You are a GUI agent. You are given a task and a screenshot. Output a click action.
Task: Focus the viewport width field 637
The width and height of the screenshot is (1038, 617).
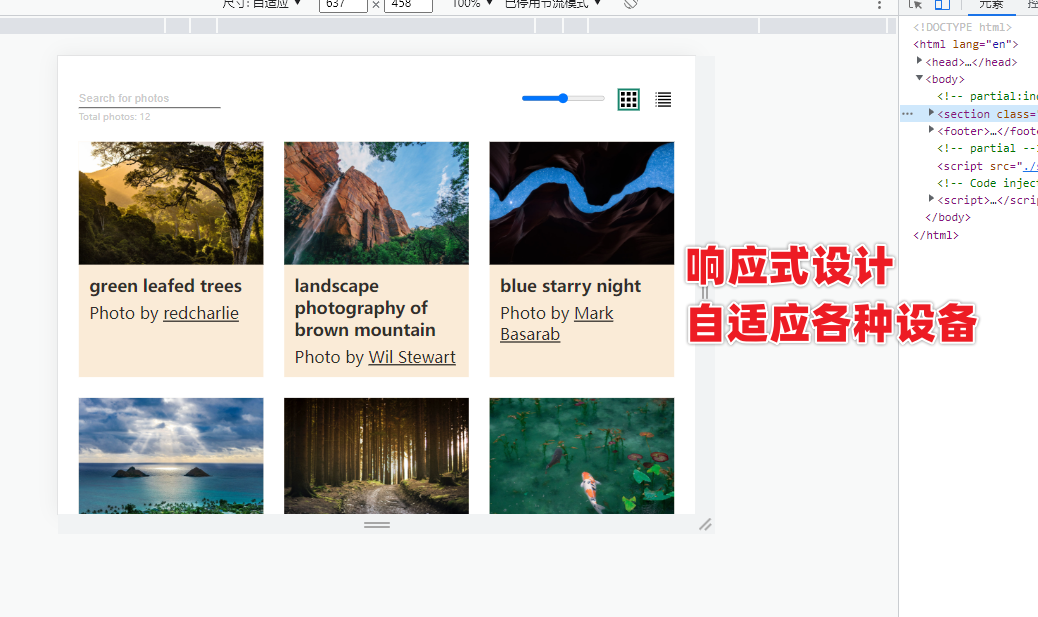343,5
